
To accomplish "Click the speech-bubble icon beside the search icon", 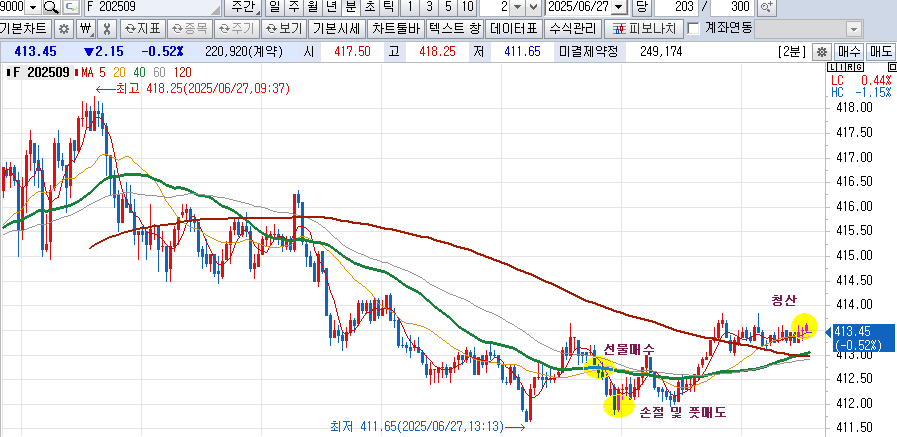I will 70,7.
